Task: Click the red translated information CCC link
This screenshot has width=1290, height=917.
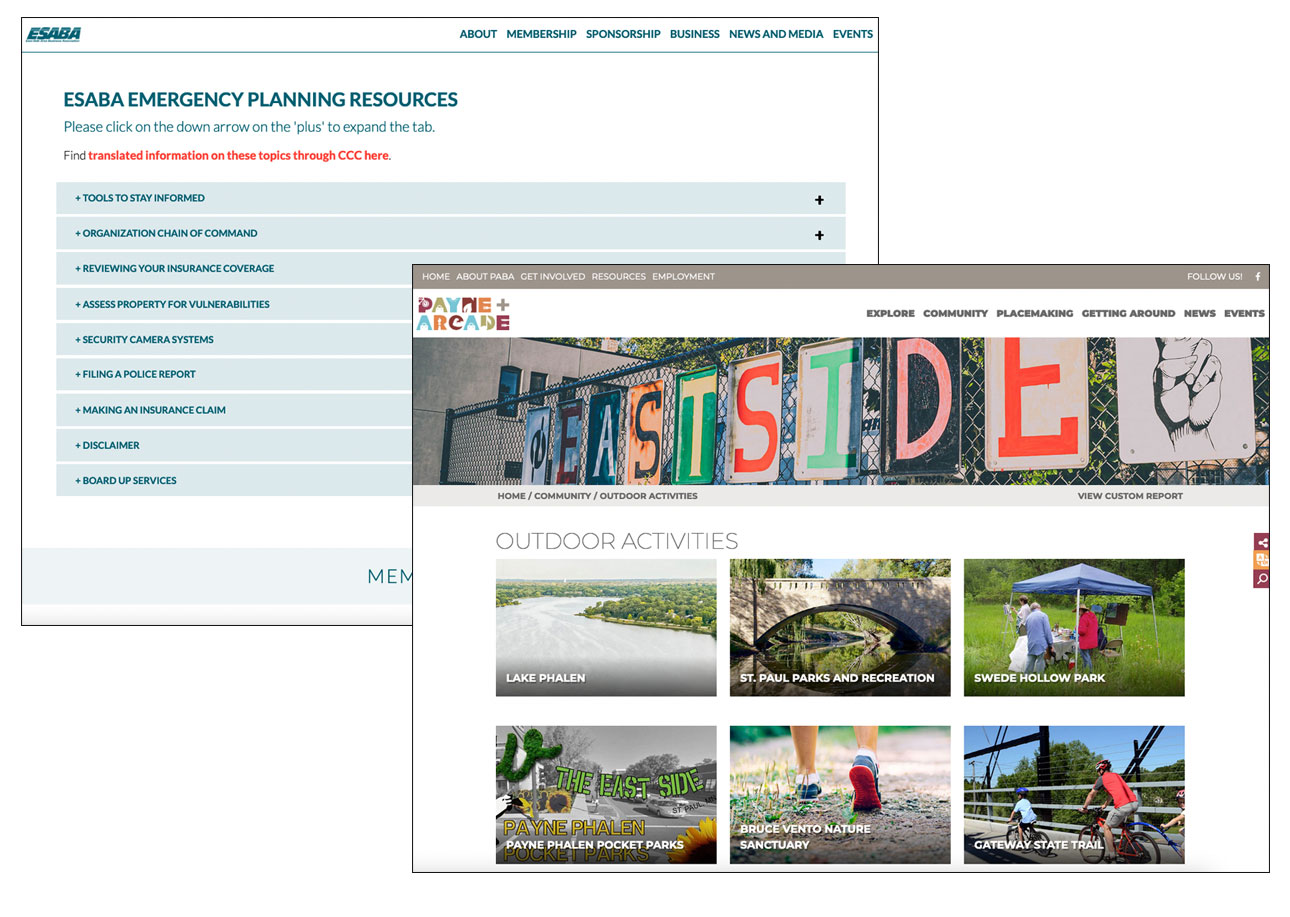Action: coord(239,156)
